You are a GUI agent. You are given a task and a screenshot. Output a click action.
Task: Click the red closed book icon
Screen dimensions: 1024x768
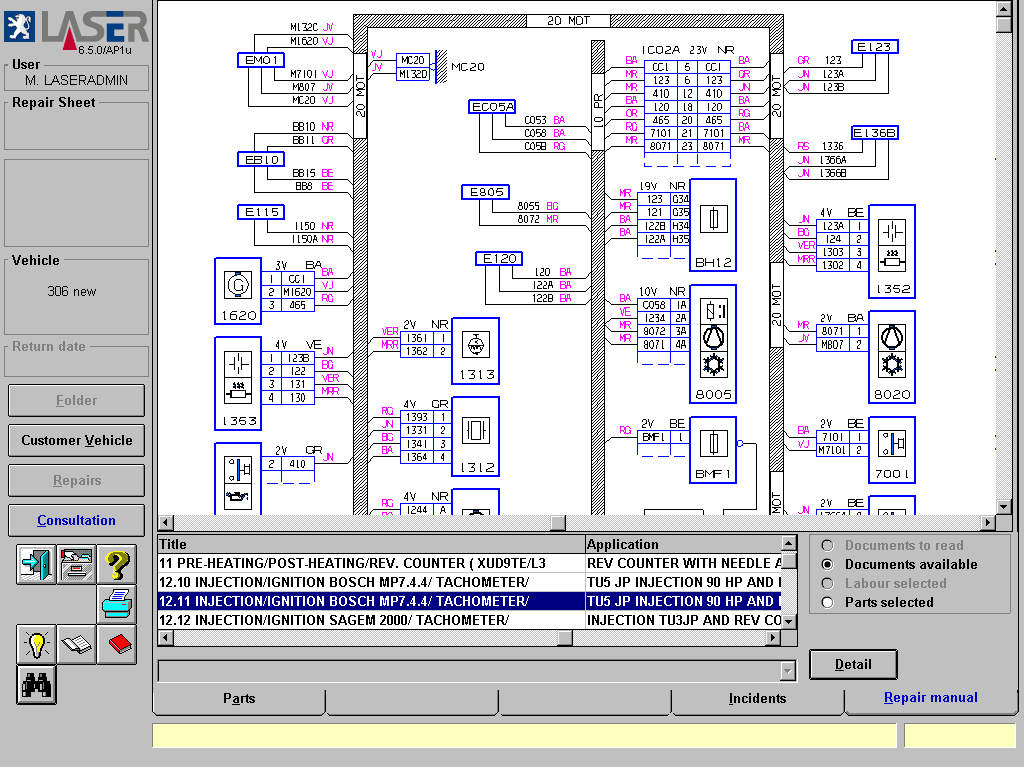click(x=117, y=645)
